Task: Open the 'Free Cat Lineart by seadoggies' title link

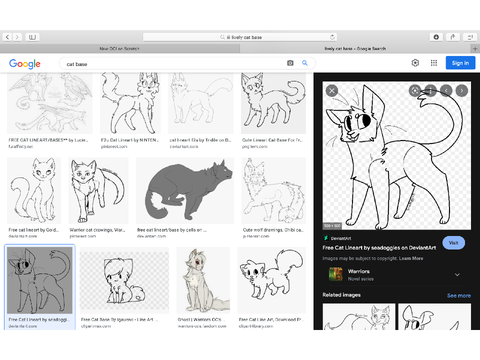Action: point(379,248)
